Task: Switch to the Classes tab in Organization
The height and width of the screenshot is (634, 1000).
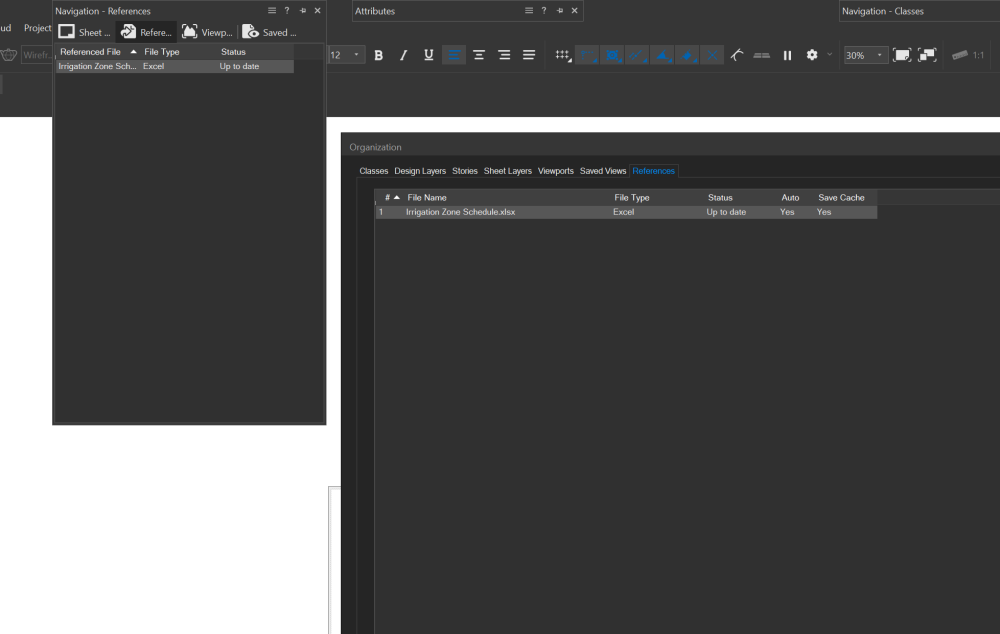Action: point(373,171)
